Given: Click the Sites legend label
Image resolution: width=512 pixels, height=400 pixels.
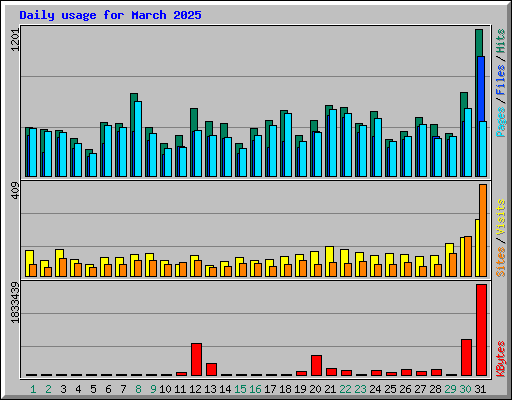Looking at the screenshot, I should tap(501, 262).
